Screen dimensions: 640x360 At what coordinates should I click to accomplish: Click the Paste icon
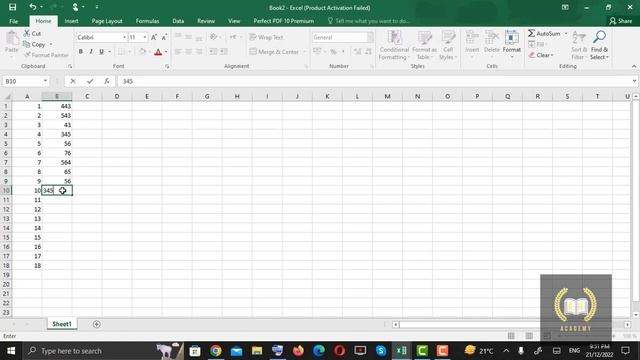pyautogui.click(x=12, y=39)
